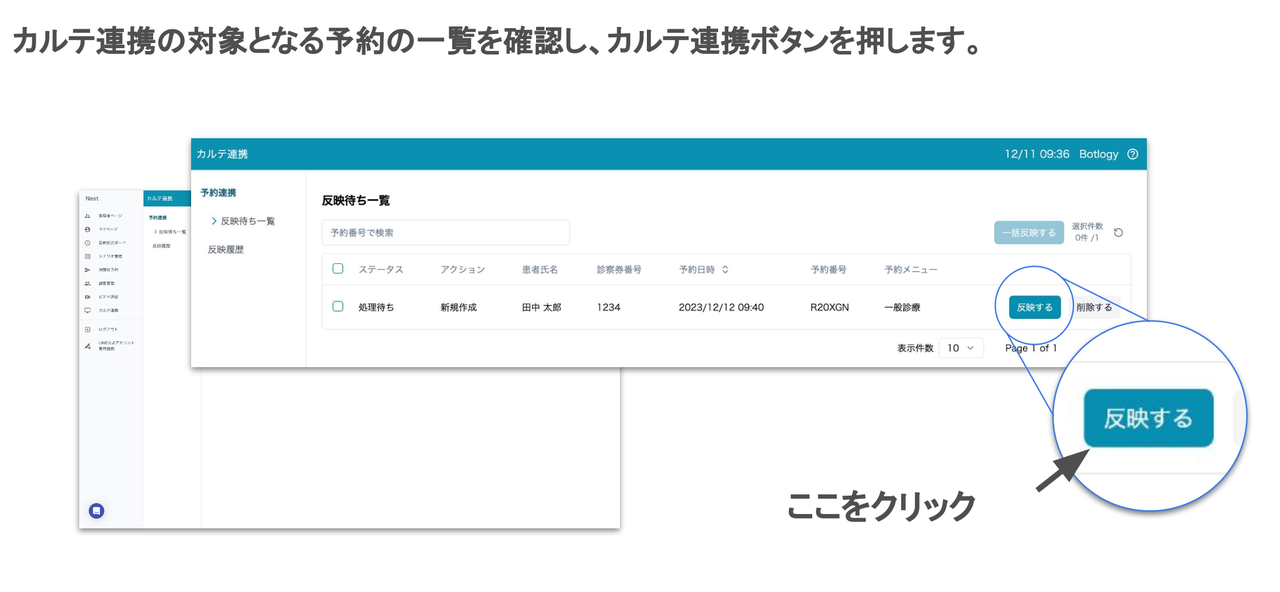
Task: Click the LINE公式アカウント icon in Nest sidebar
Action: click(x=87, y=346)
